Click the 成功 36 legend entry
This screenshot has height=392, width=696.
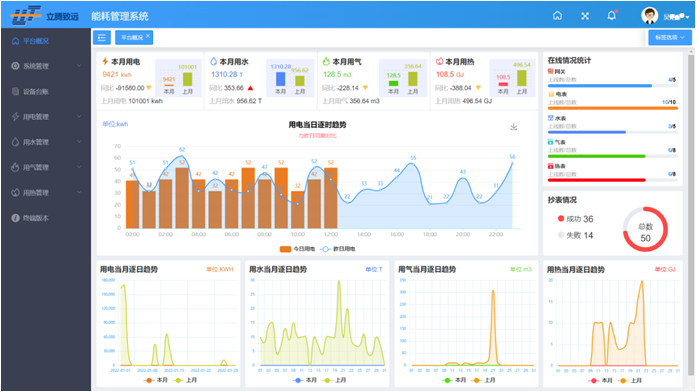575,219
